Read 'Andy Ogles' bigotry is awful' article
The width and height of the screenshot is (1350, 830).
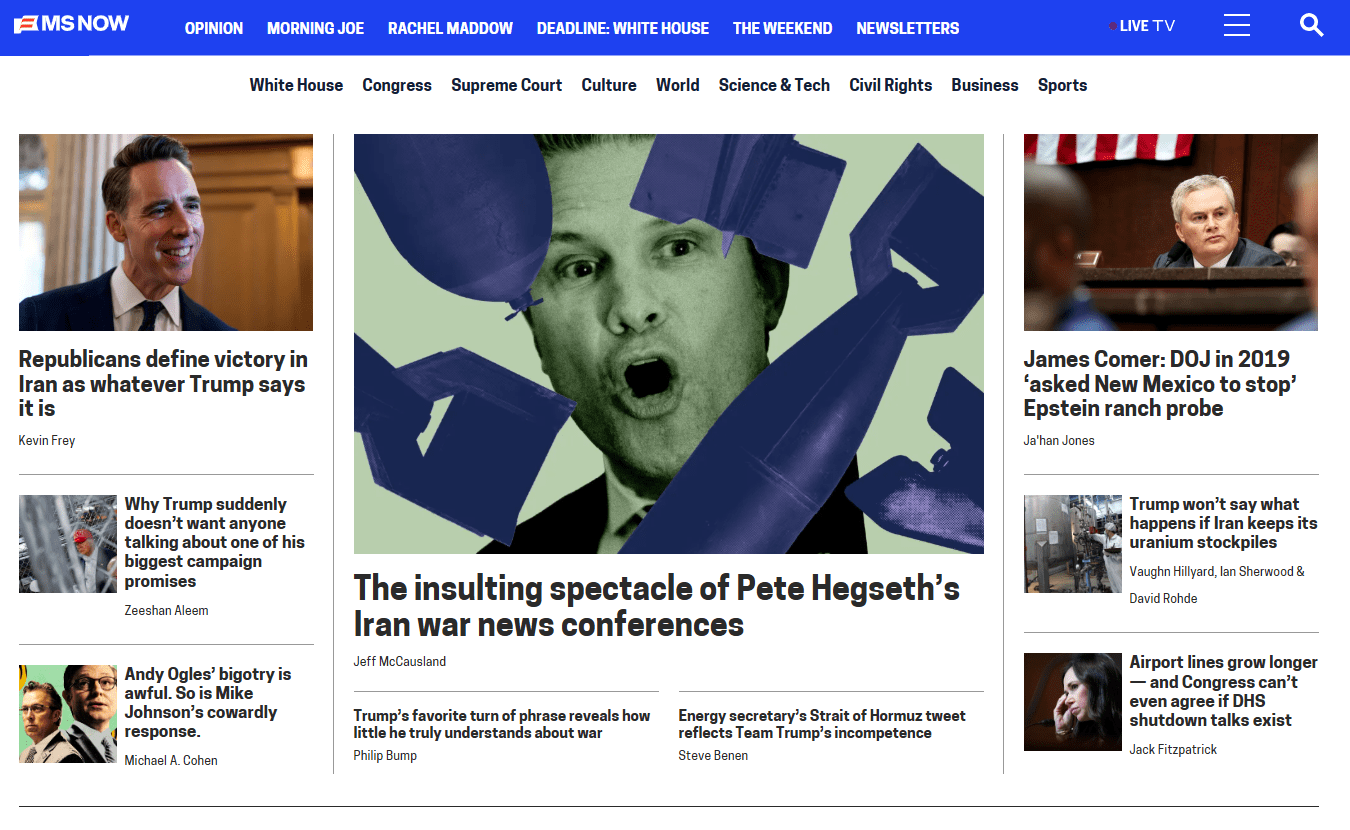[x=208, y=702]
